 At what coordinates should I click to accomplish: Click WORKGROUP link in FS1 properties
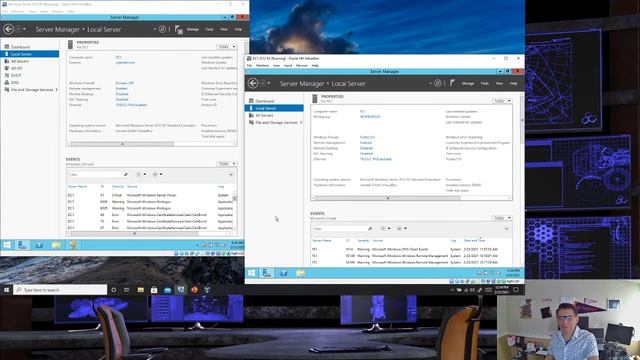point(370,117)
